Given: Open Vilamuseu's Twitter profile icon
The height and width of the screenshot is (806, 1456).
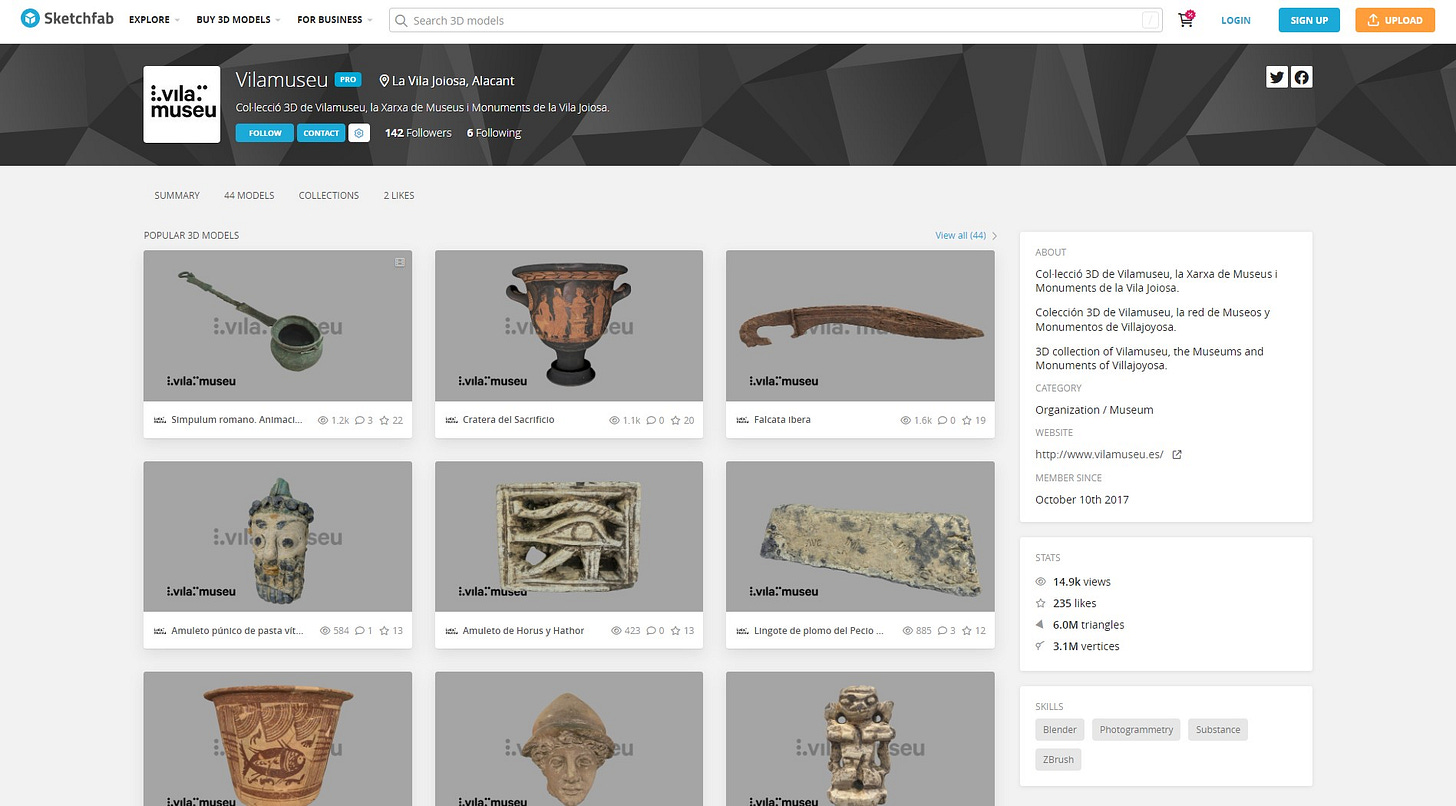Looking at the screenshot, I should point(1276,77).
